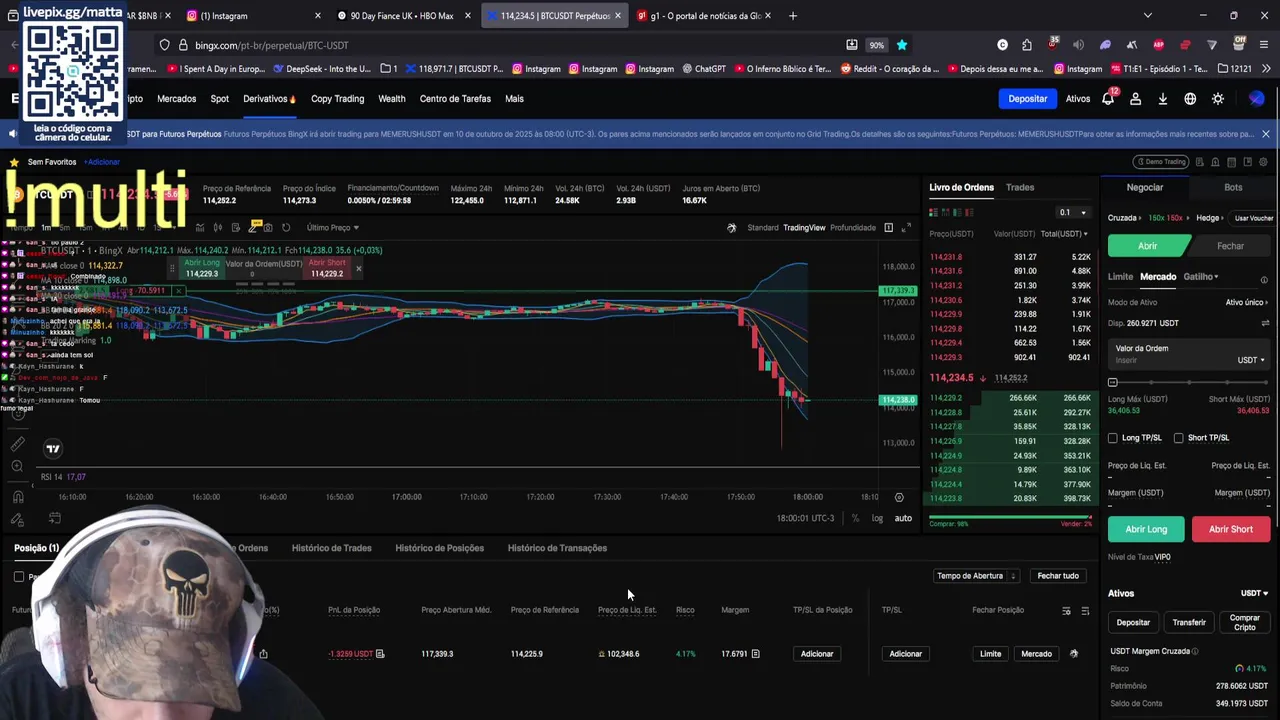Tick the checkbox under Posição tab
The image size is (1280, 720).
19,577
